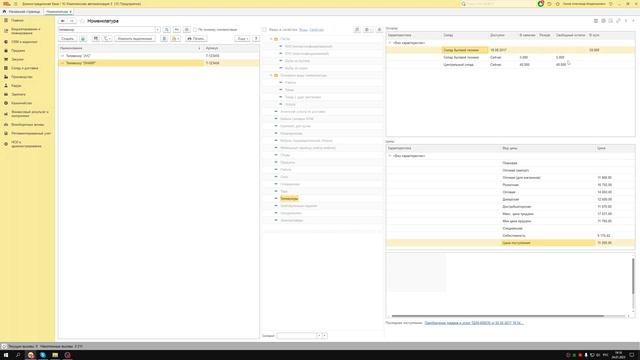Open the favorites star in title bar
This screenshot has height=360, width=640.
click(x=558, y=4)
